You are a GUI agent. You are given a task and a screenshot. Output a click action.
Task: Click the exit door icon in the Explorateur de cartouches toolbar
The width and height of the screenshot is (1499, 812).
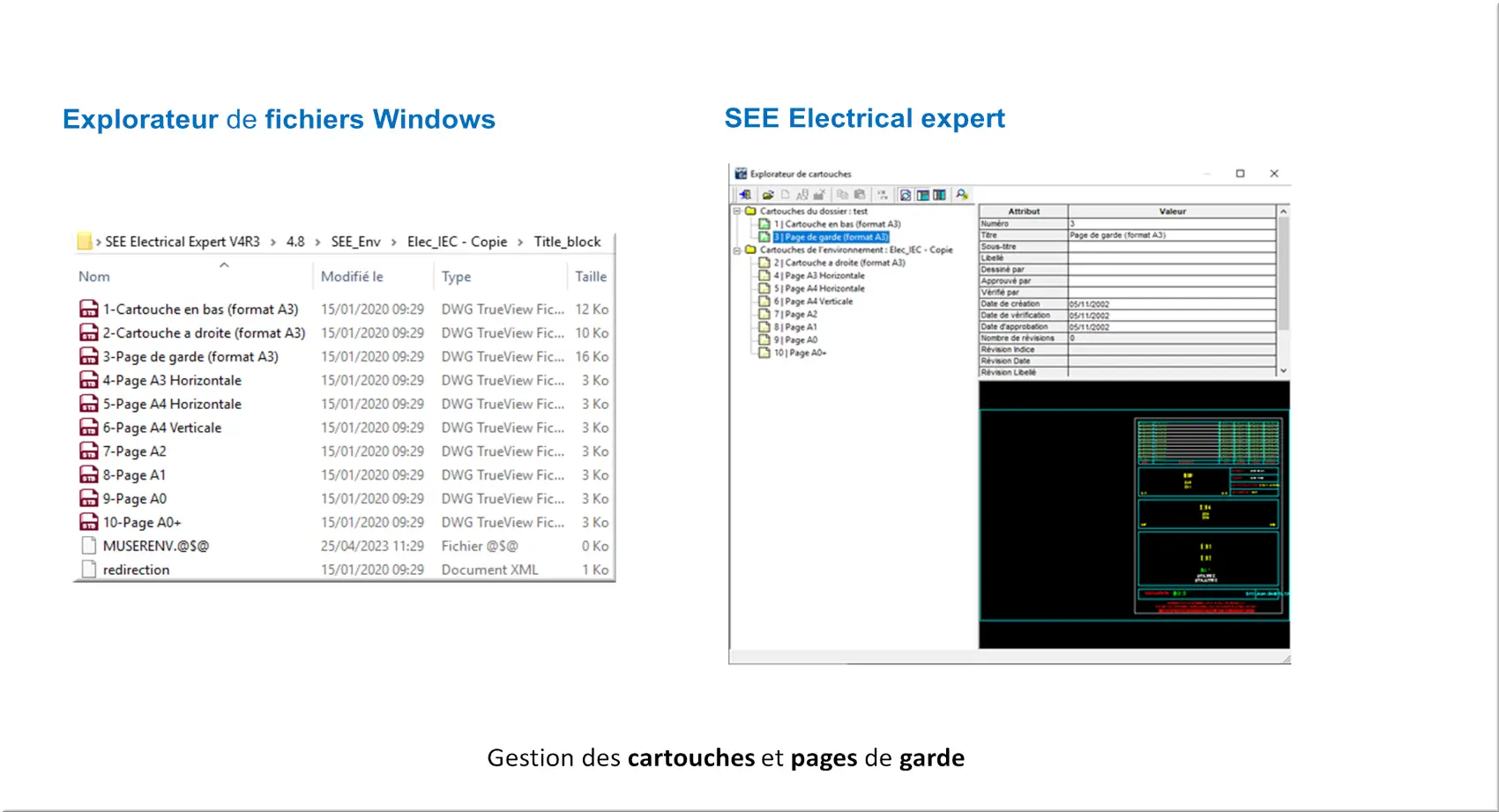point(745,195)
